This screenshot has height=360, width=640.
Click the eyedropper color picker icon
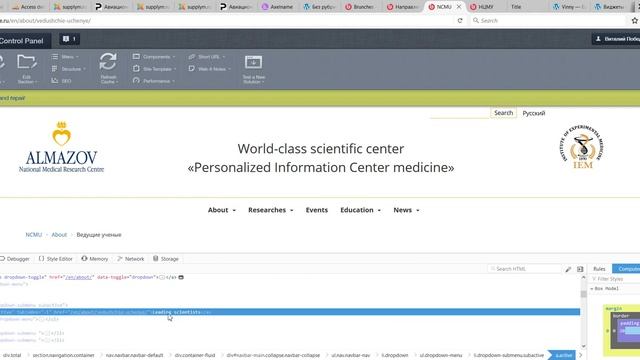pyautogui.click(x=568, y=269)
